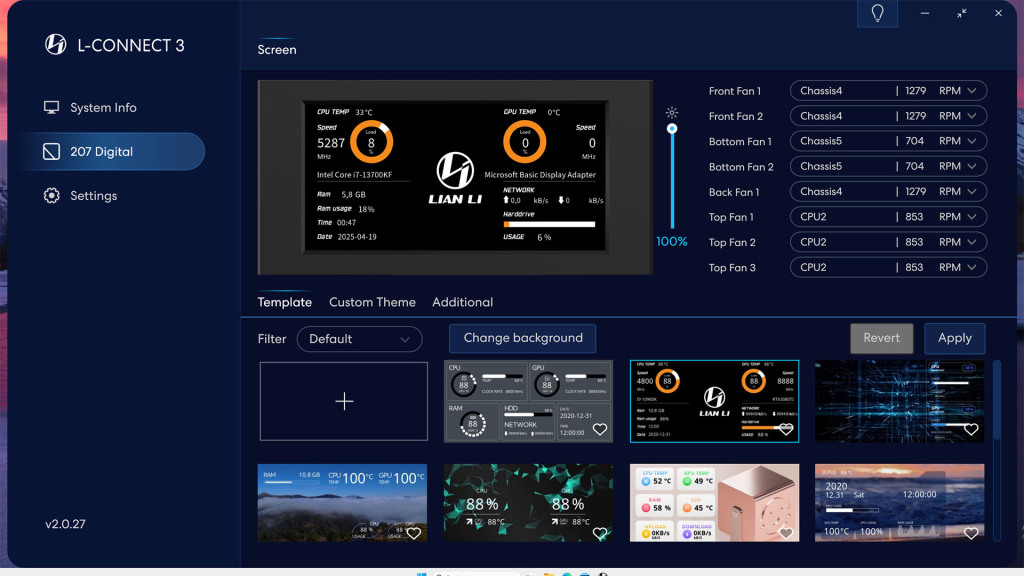1024x576 pixels.
Task: Click the "Screen" section heading
Action: pos(277,50)
